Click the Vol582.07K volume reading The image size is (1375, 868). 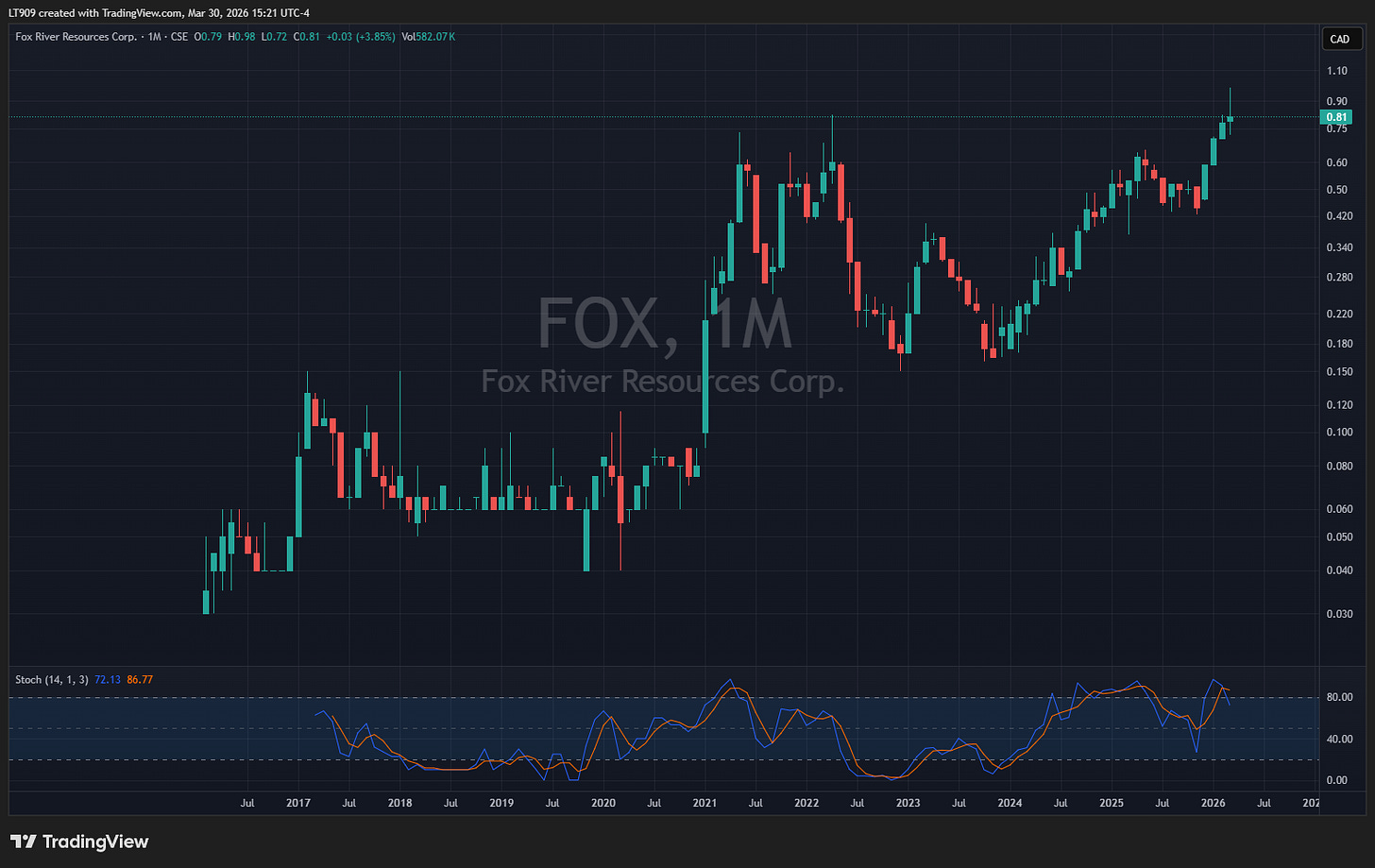point(429,37)
